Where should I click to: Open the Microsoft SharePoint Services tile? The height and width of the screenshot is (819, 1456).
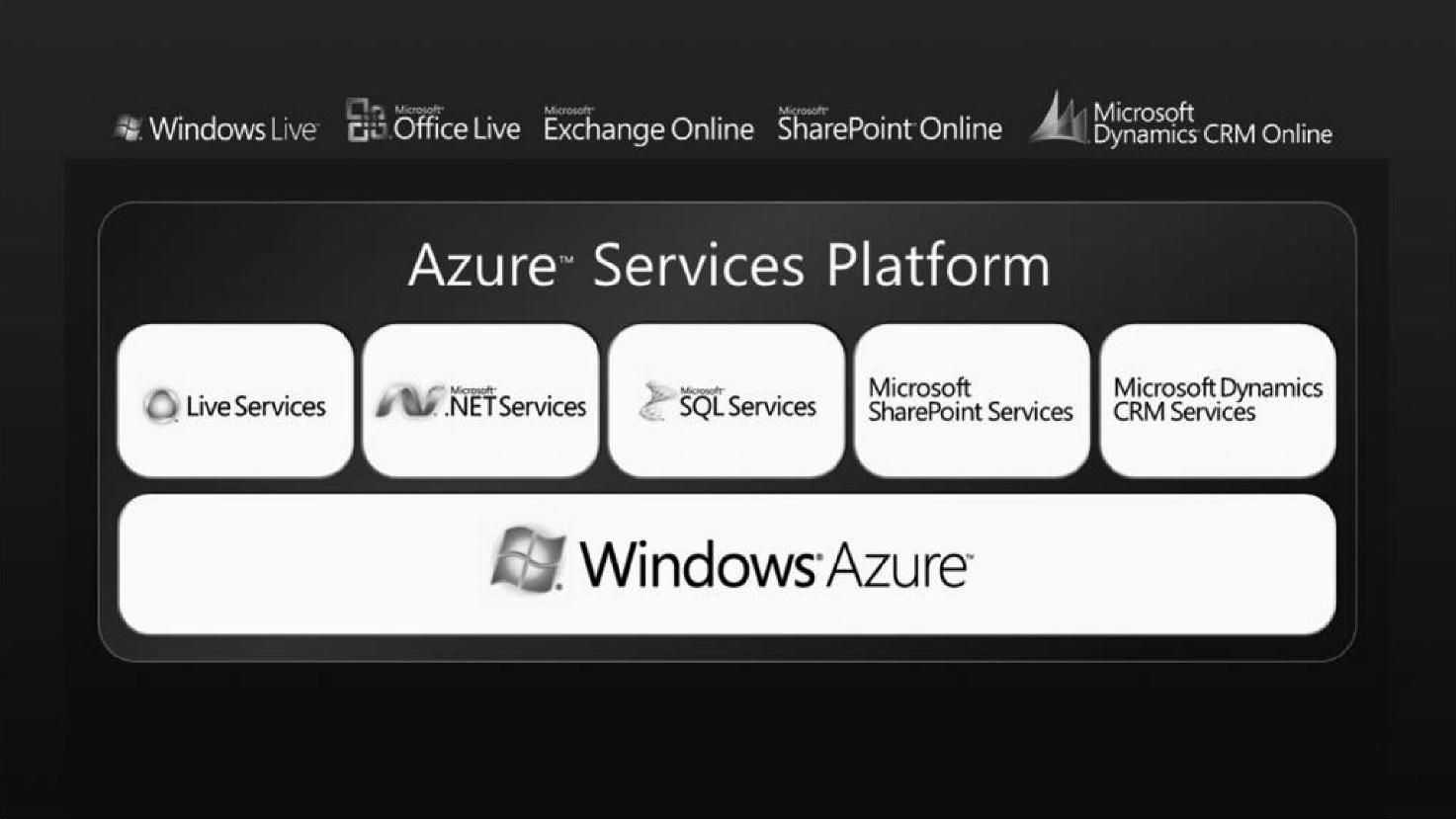pyautogui.click(x=972, y=401)
